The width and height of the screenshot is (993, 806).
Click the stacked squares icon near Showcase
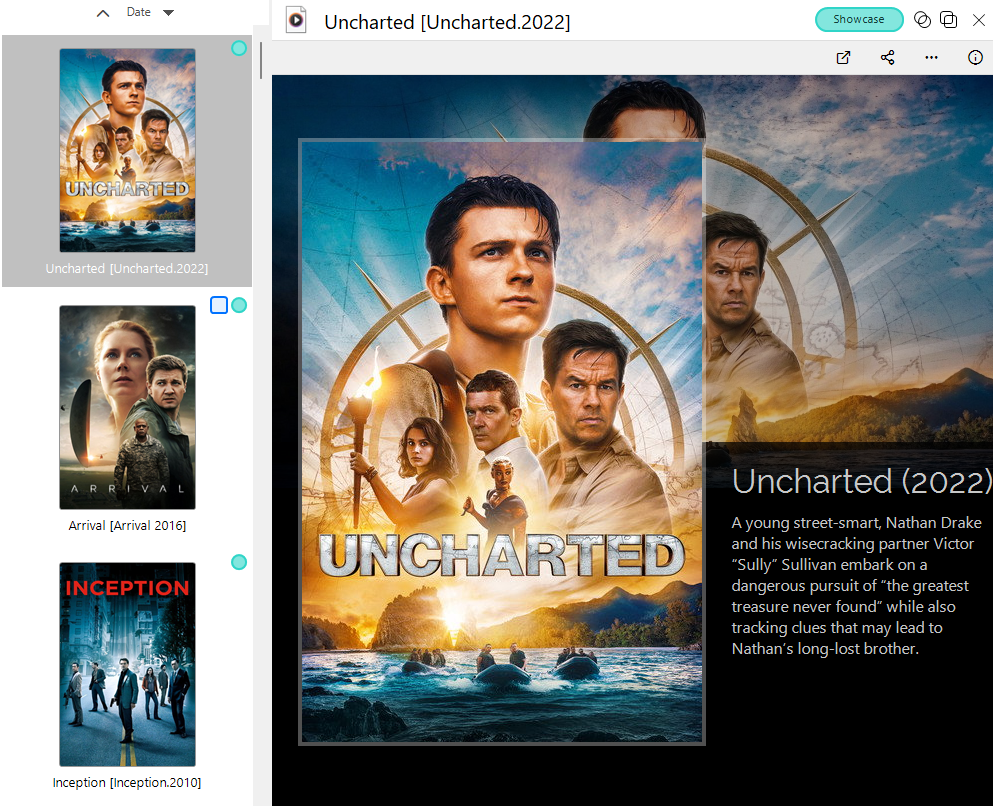948,20
